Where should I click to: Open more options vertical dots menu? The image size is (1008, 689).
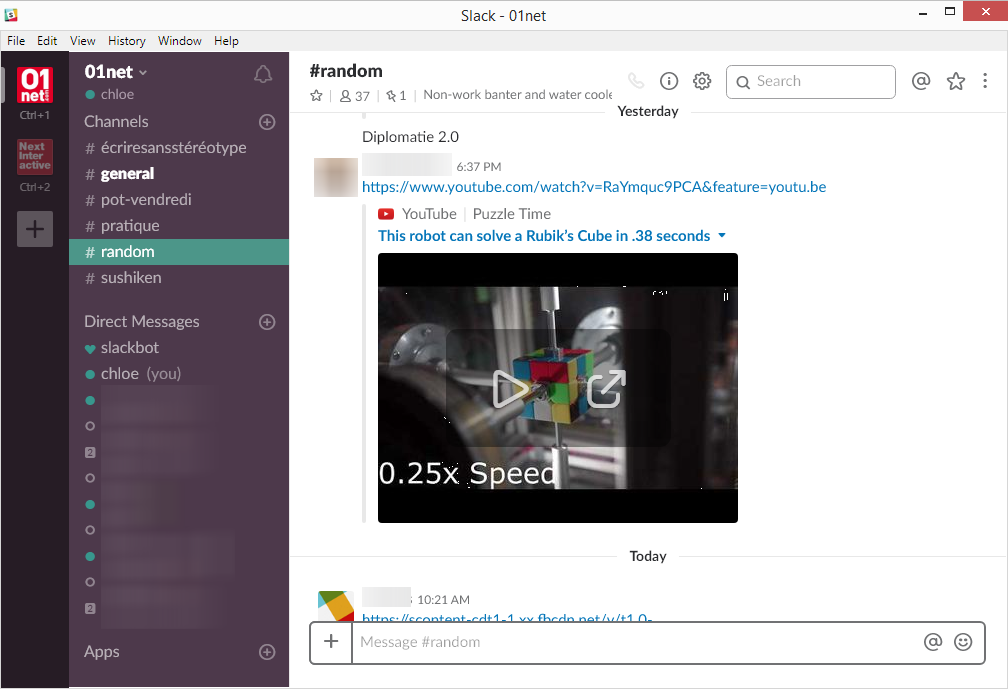tap(985, 81)
